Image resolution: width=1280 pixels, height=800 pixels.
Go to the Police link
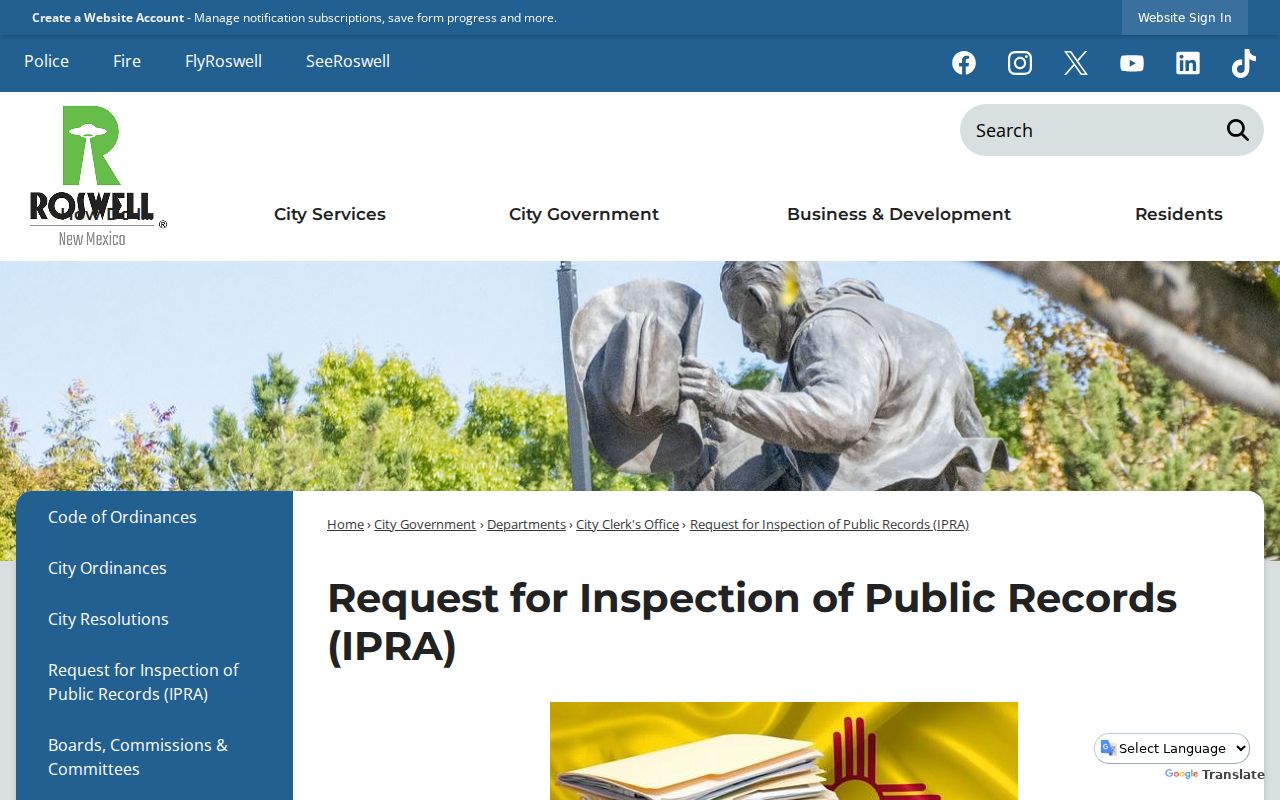click(x=47, y=61)
